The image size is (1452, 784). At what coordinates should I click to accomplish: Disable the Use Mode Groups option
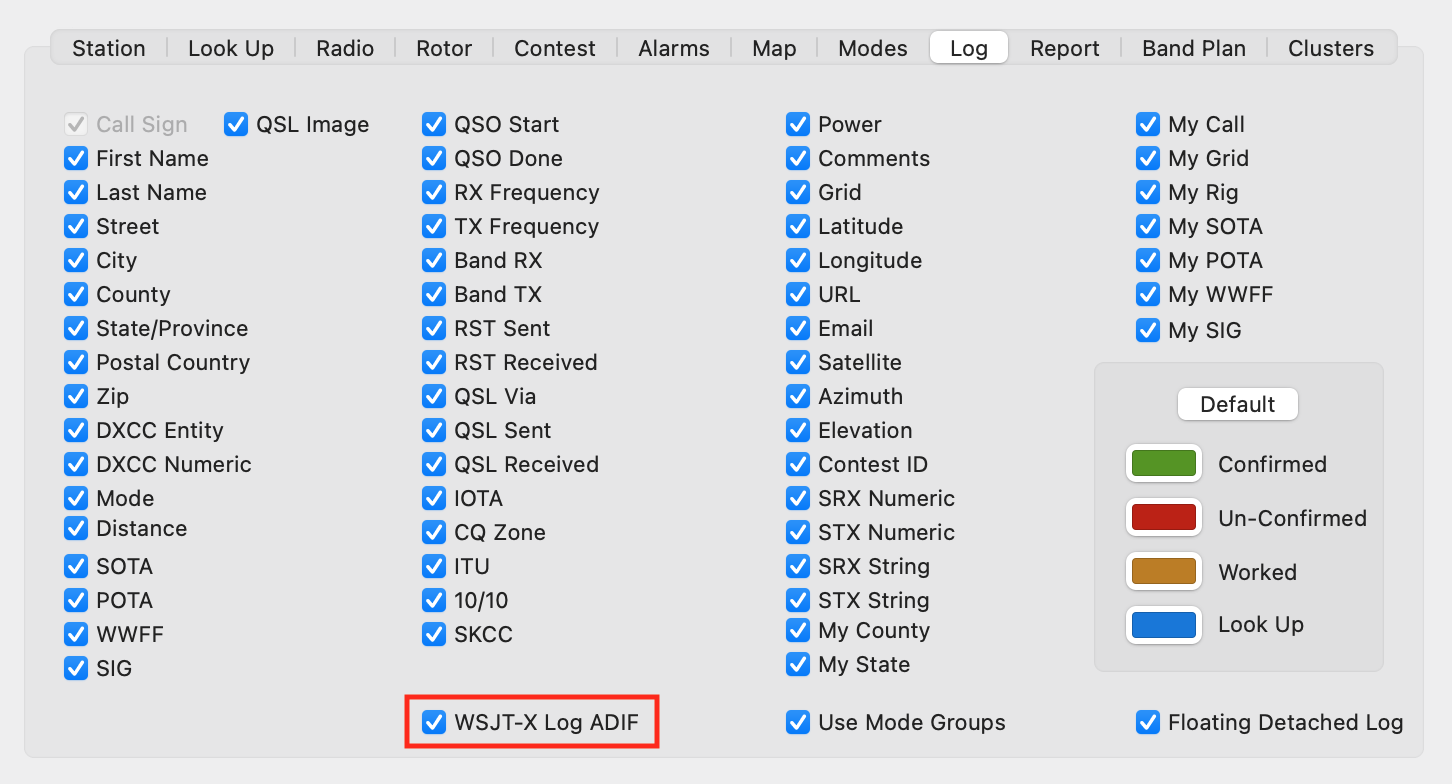tap(798, 721)
